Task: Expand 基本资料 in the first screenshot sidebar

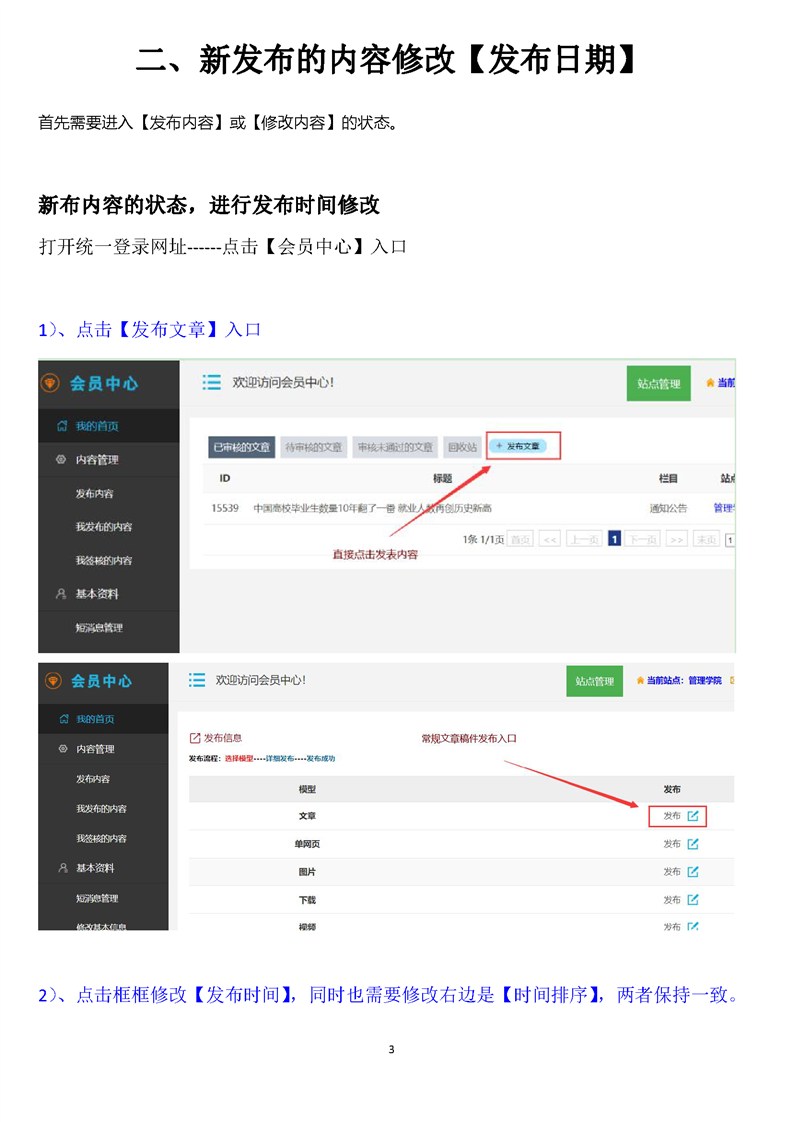Action: point(97,594)
